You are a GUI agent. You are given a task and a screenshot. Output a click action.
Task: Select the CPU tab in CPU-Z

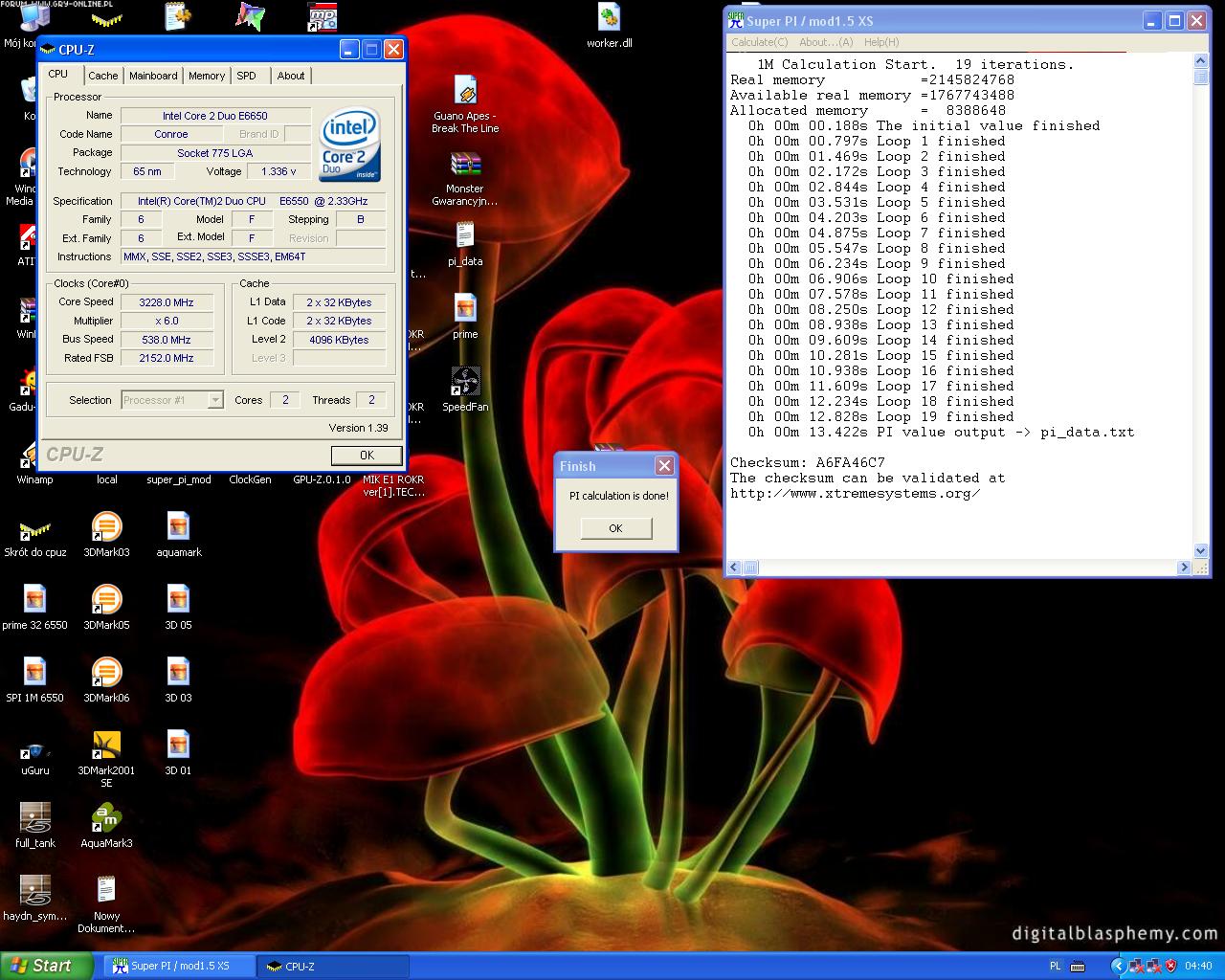(x=58, y=74)
